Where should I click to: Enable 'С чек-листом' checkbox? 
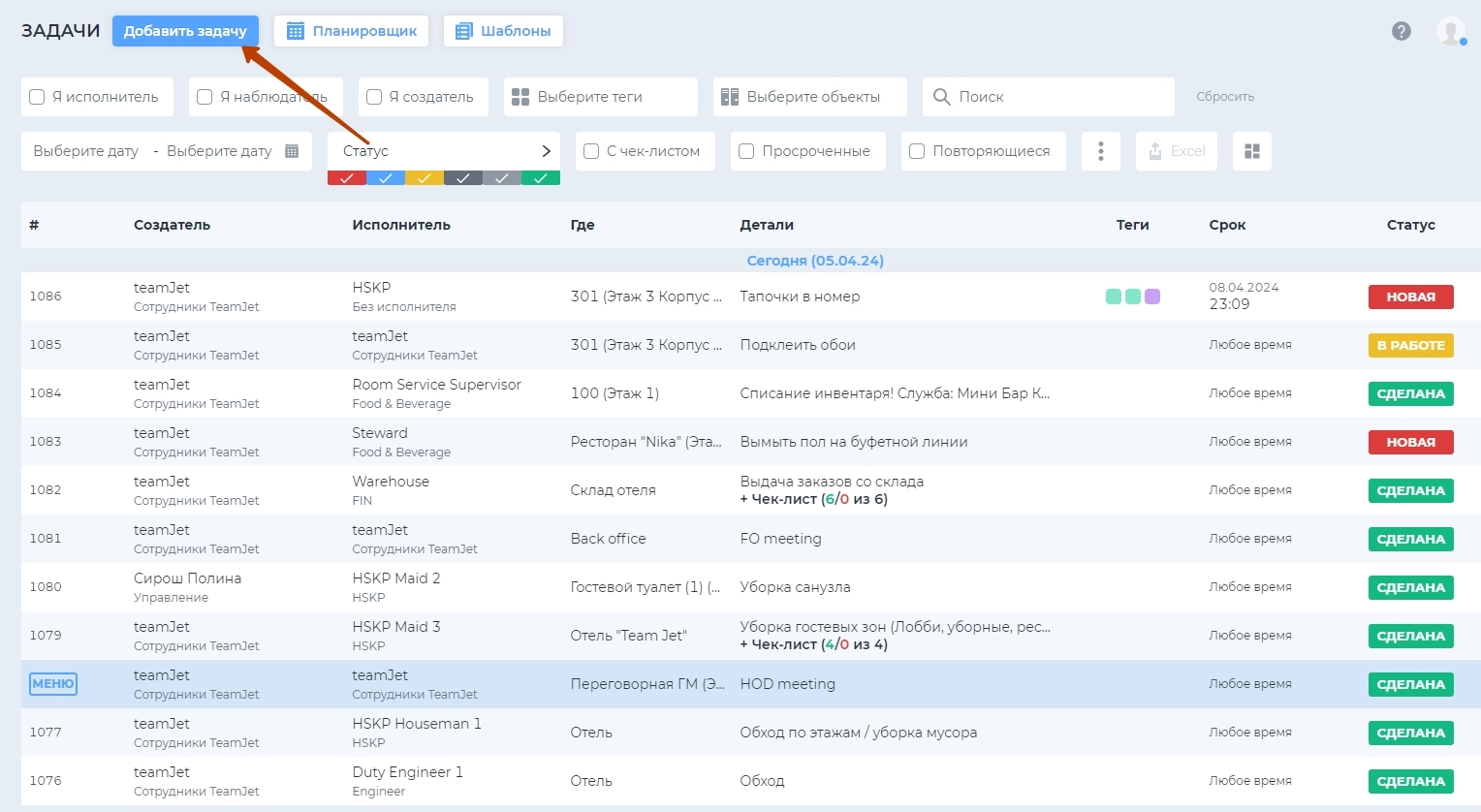(591, 151)
